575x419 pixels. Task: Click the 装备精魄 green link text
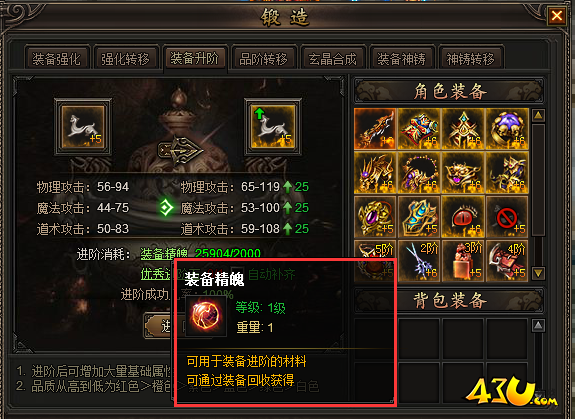click(x=164, y=253)
